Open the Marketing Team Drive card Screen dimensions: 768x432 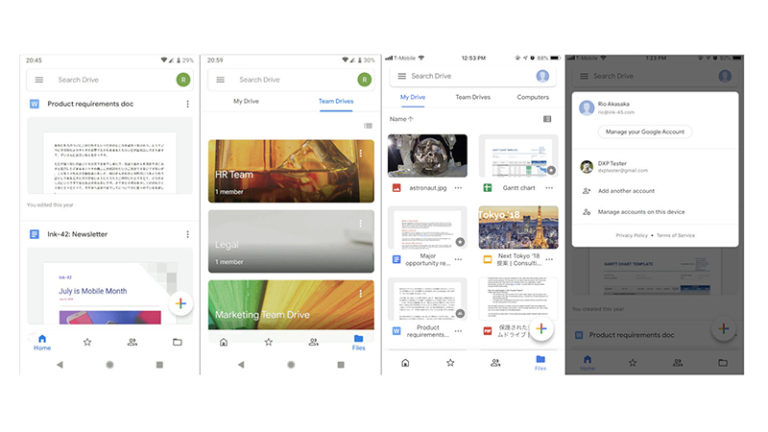pyautogui.click(x=291, y=305)
